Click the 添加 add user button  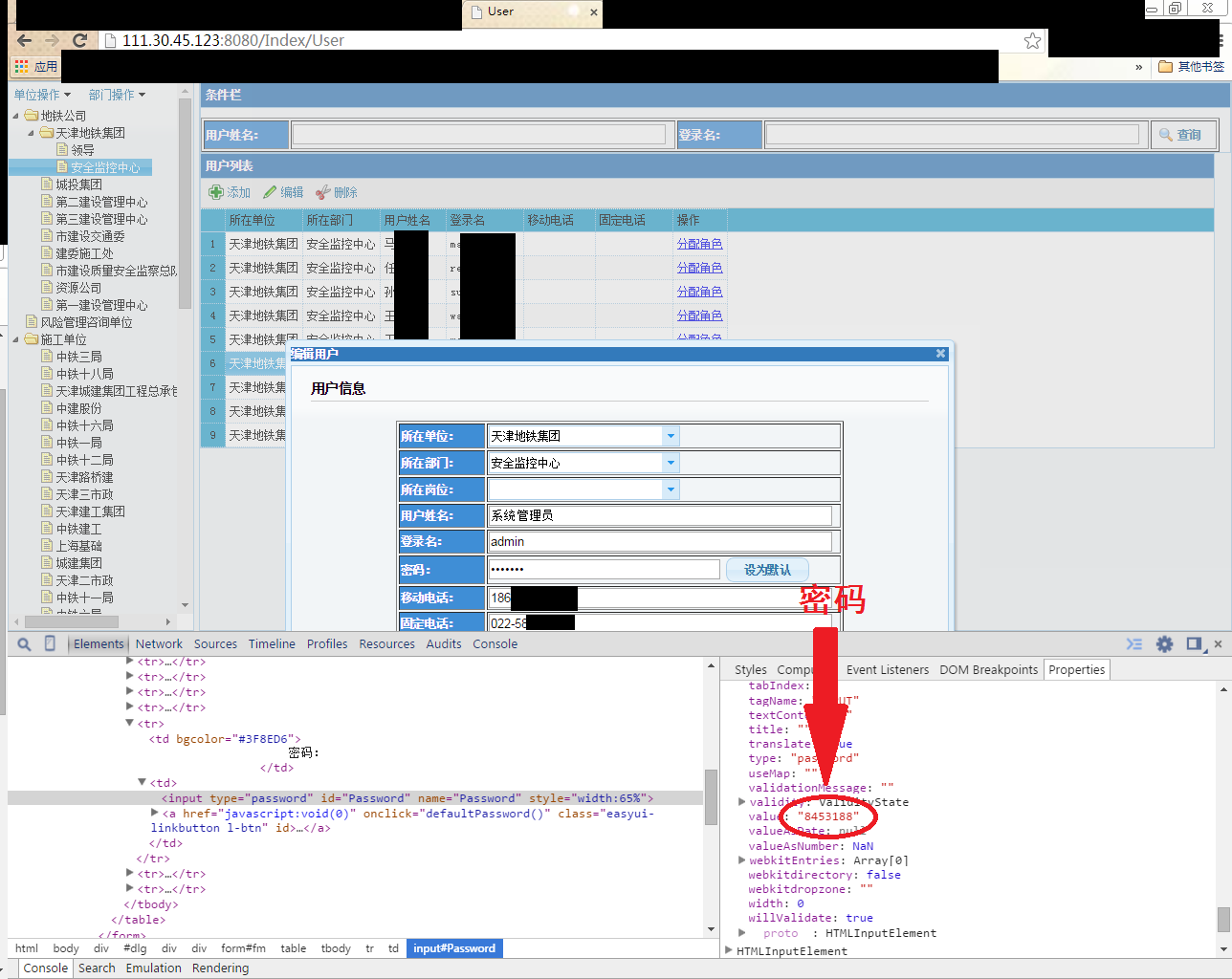pyautogui.click(x=230, y=192)
